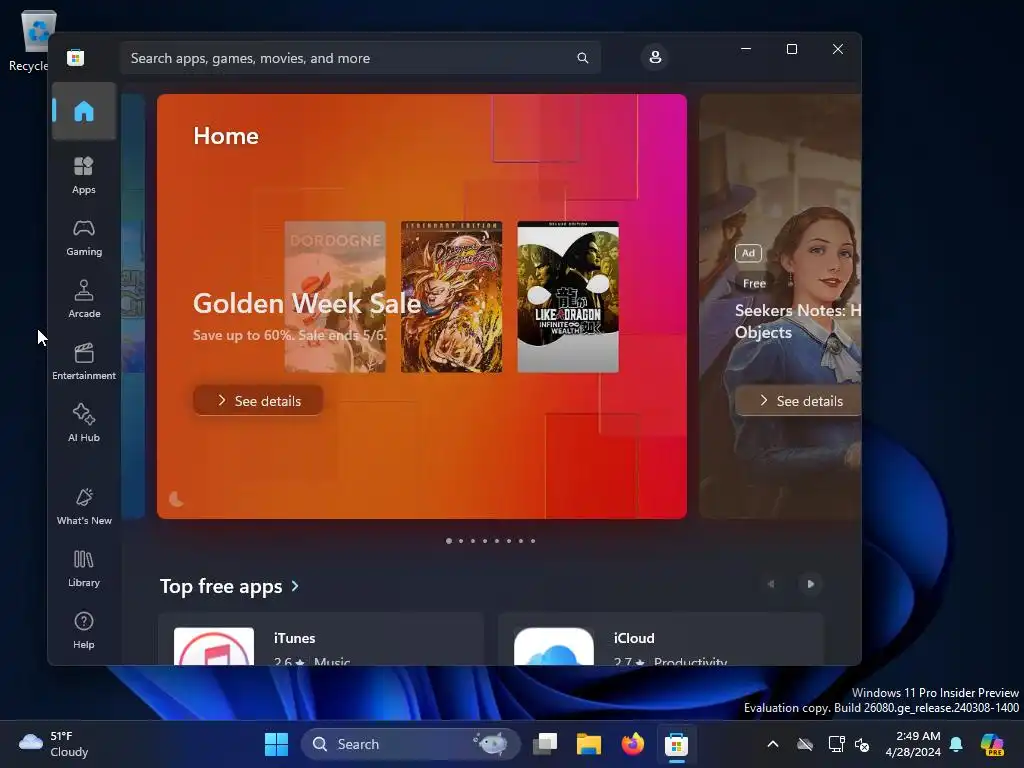Go to the Gaming section
Screen dimensions: 1024x768
click(x=84, y=237)
